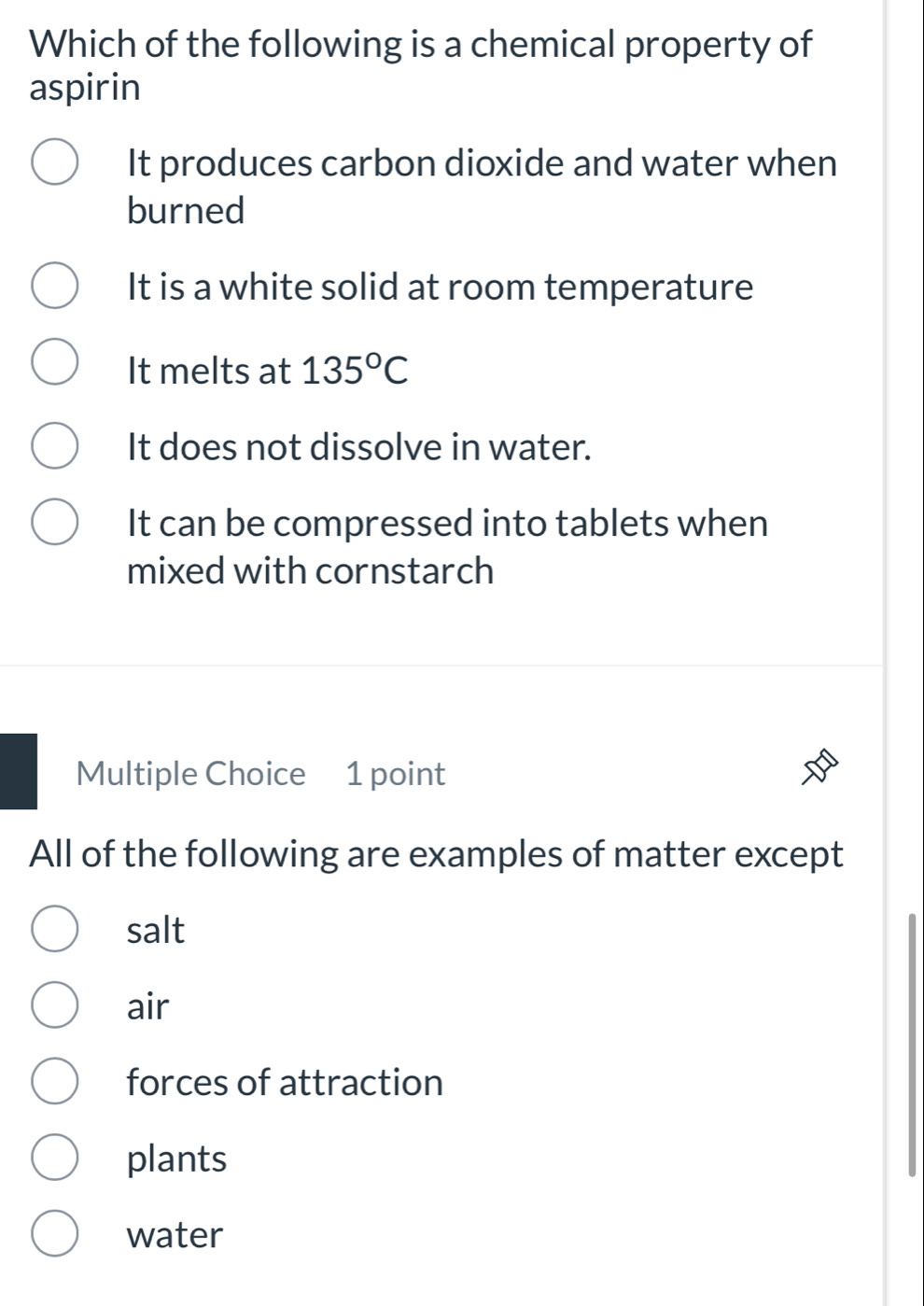
Task: Select 'It can be compressed into tablets' option
Action: [53, 523]
